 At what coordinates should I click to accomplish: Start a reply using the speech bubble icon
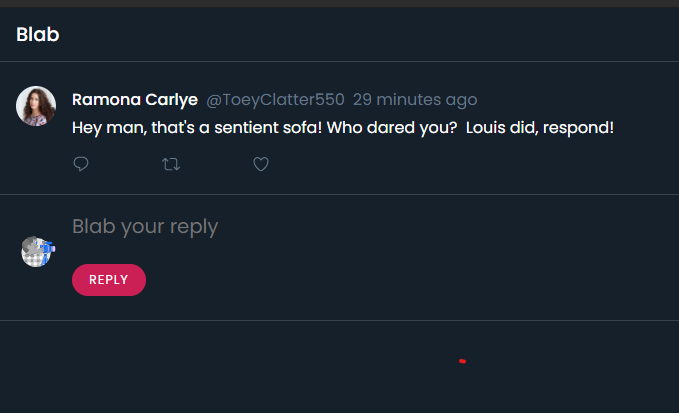[x=81, y=164]
